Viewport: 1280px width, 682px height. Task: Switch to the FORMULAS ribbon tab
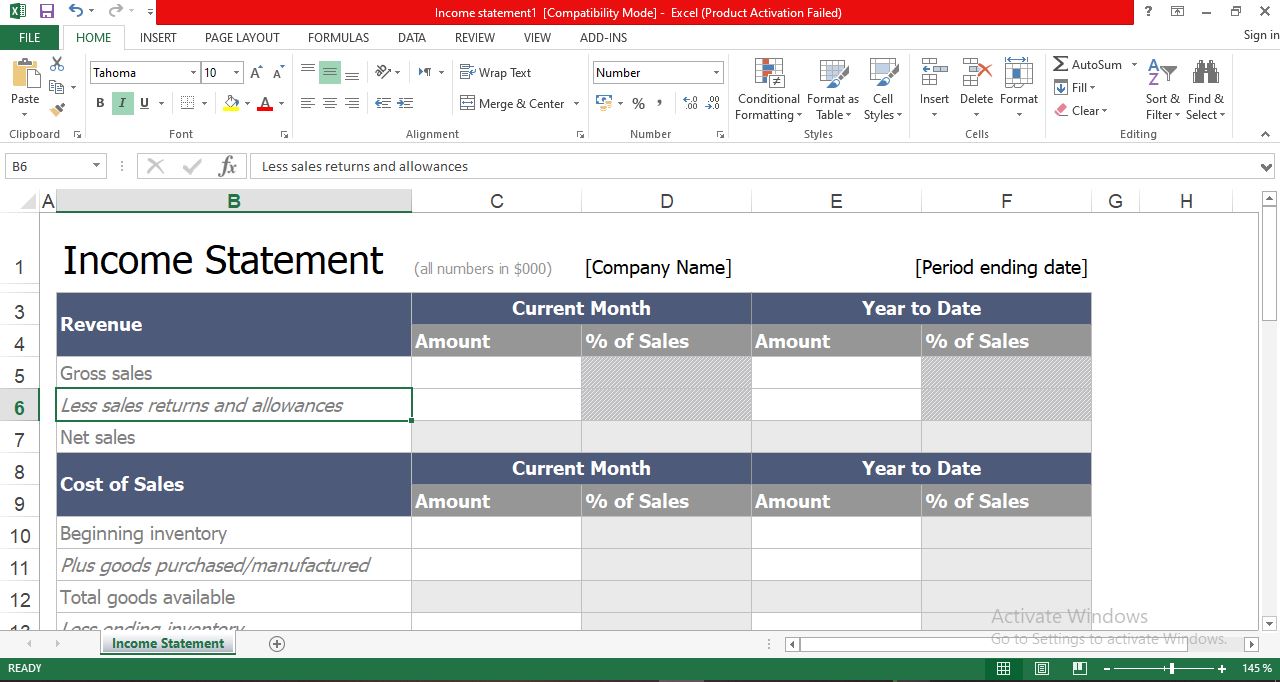click(x=338, y=37)
